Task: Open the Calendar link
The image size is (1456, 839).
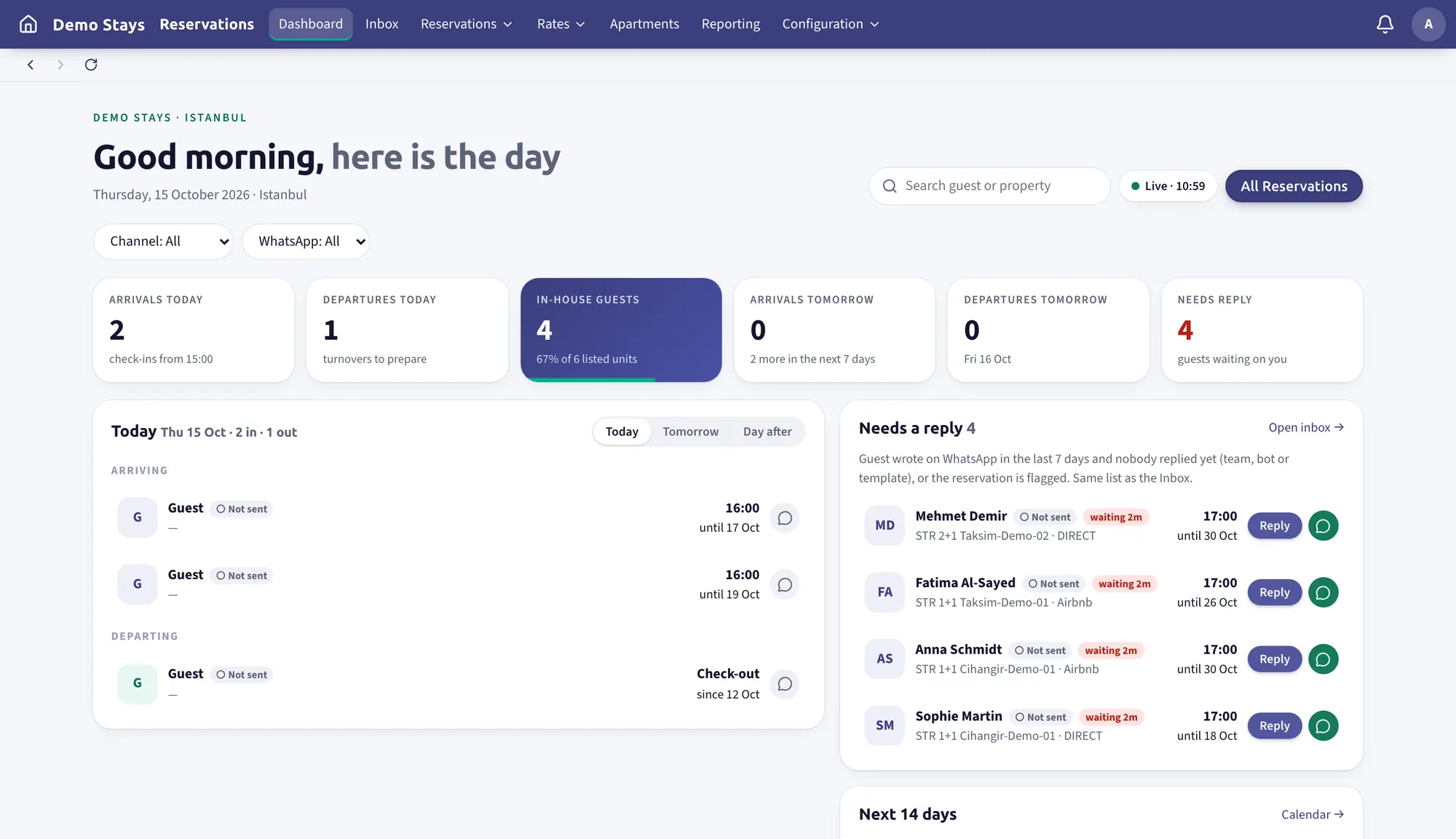Action: [x=1313, y=814]
